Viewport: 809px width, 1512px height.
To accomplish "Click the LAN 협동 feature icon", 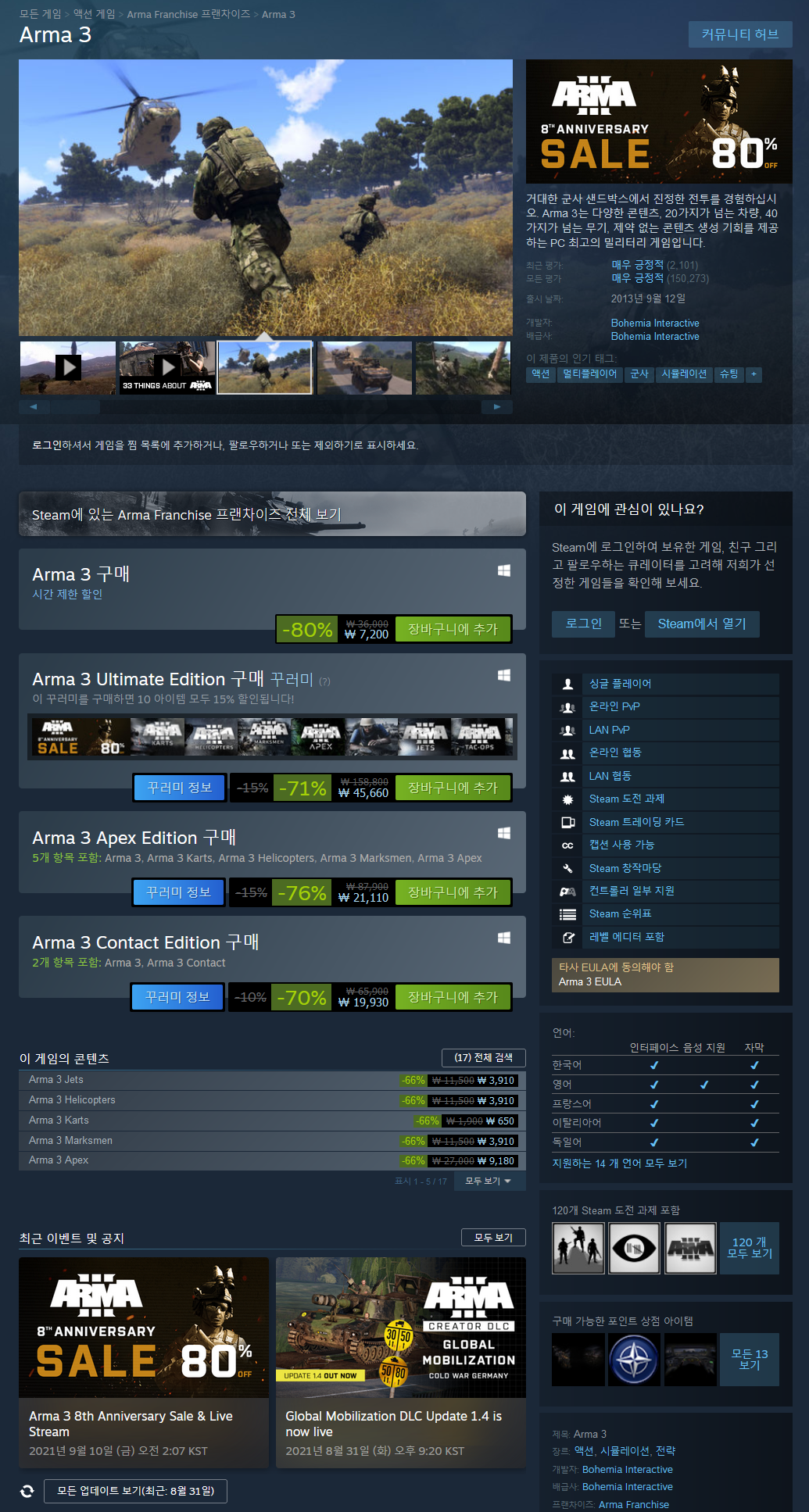I will pos(567,777).
